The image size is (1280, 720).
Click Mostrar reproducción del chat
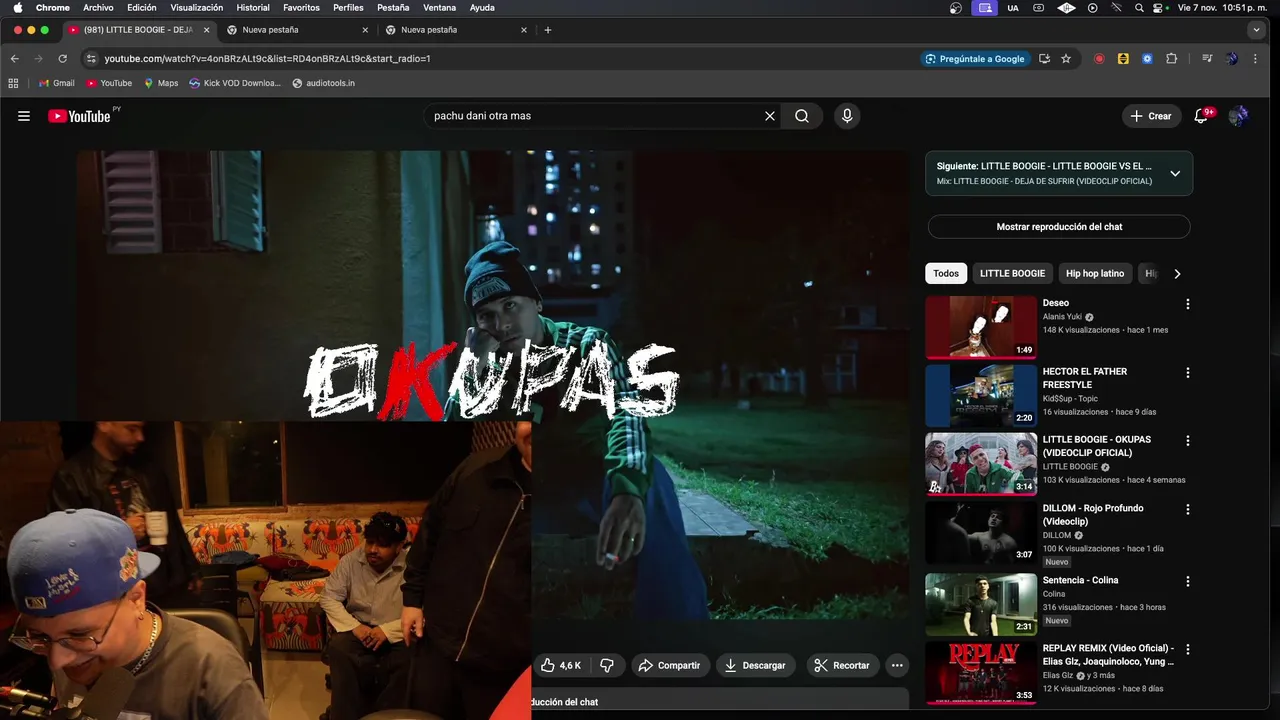(x=1059, y=227)
